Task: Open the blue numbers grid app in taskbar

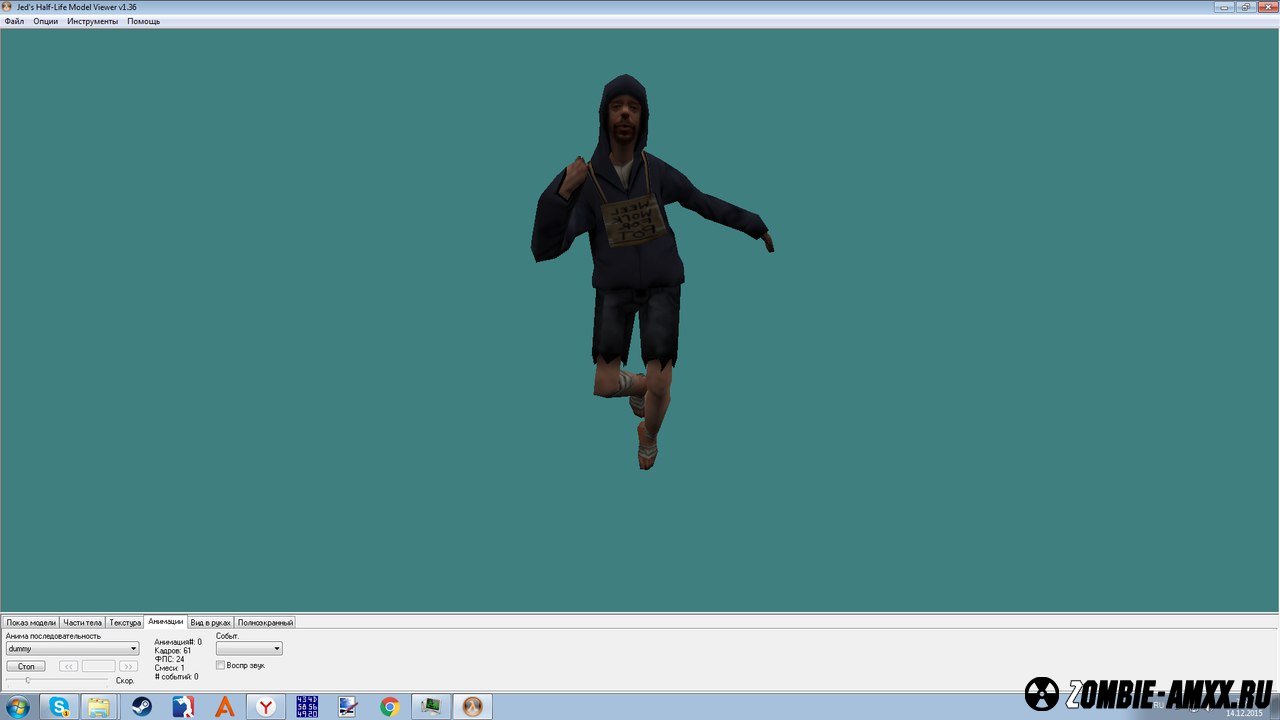Action: point(307,707)
